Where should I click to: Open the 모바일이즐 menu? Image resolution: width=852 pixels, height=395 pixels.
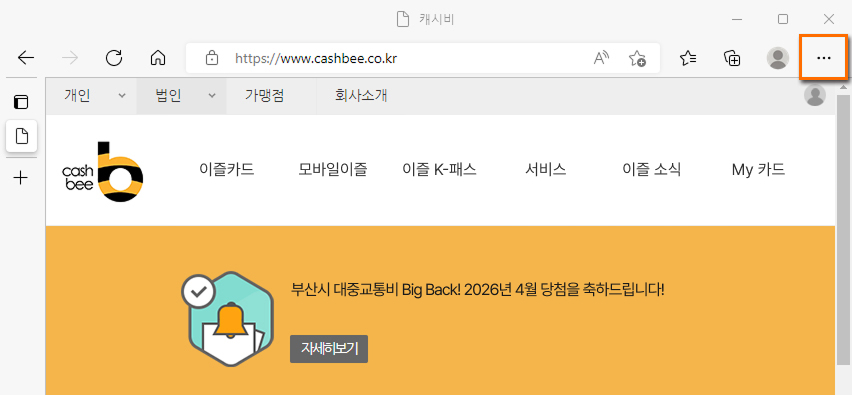click(x=333, y=170)
